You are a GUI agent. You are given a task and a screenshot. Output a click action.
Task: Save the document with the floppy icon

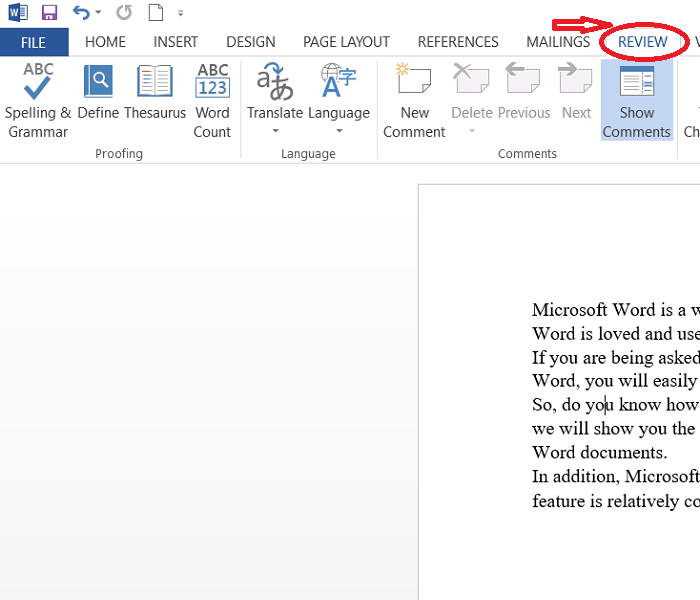(49, 12)
